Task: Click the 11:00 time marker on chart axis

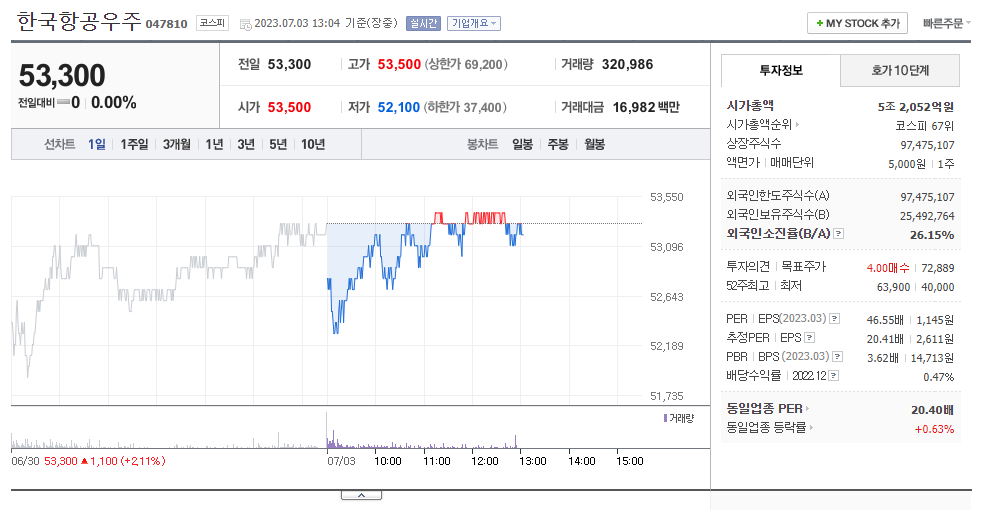Action: [x=437, y=461]
